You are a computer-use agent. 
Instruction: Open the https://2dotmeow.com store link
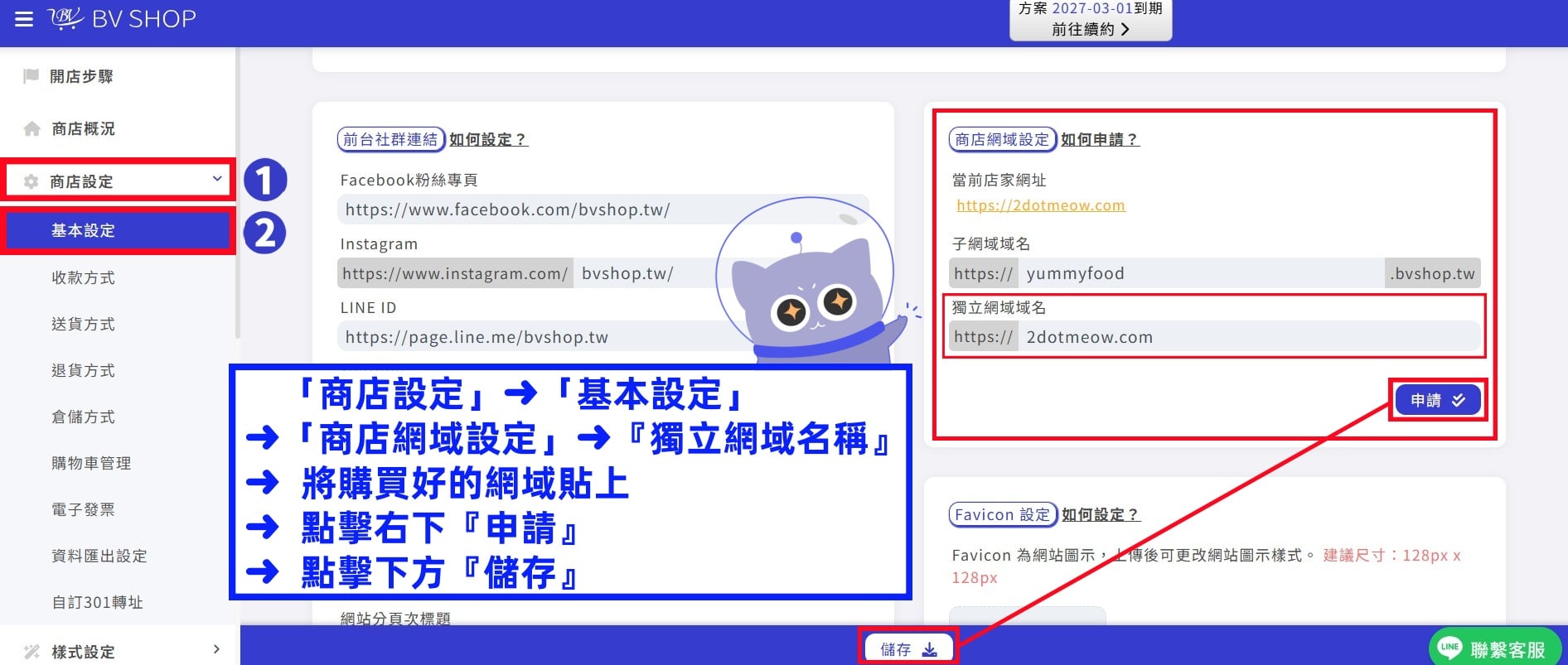(x=1041, y=205)
